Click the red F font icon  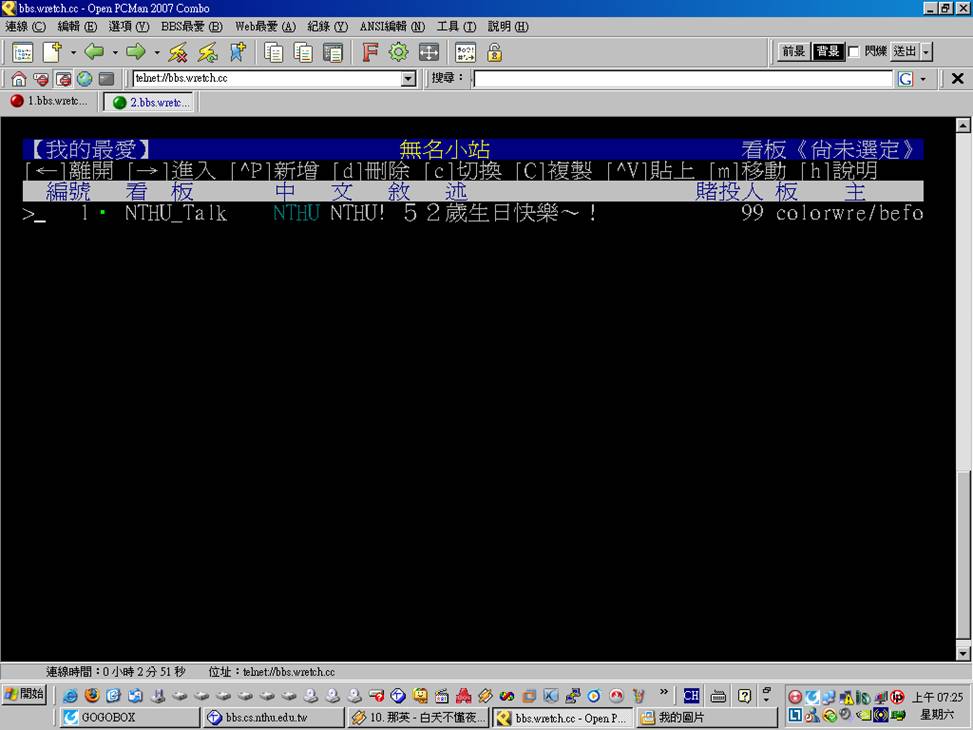point(369,52)
